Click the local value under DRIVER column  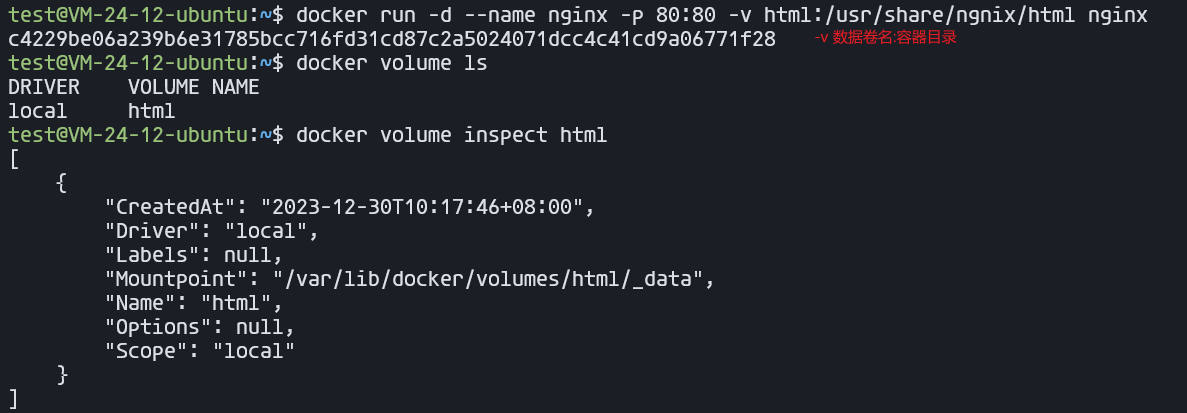(38, 111)
